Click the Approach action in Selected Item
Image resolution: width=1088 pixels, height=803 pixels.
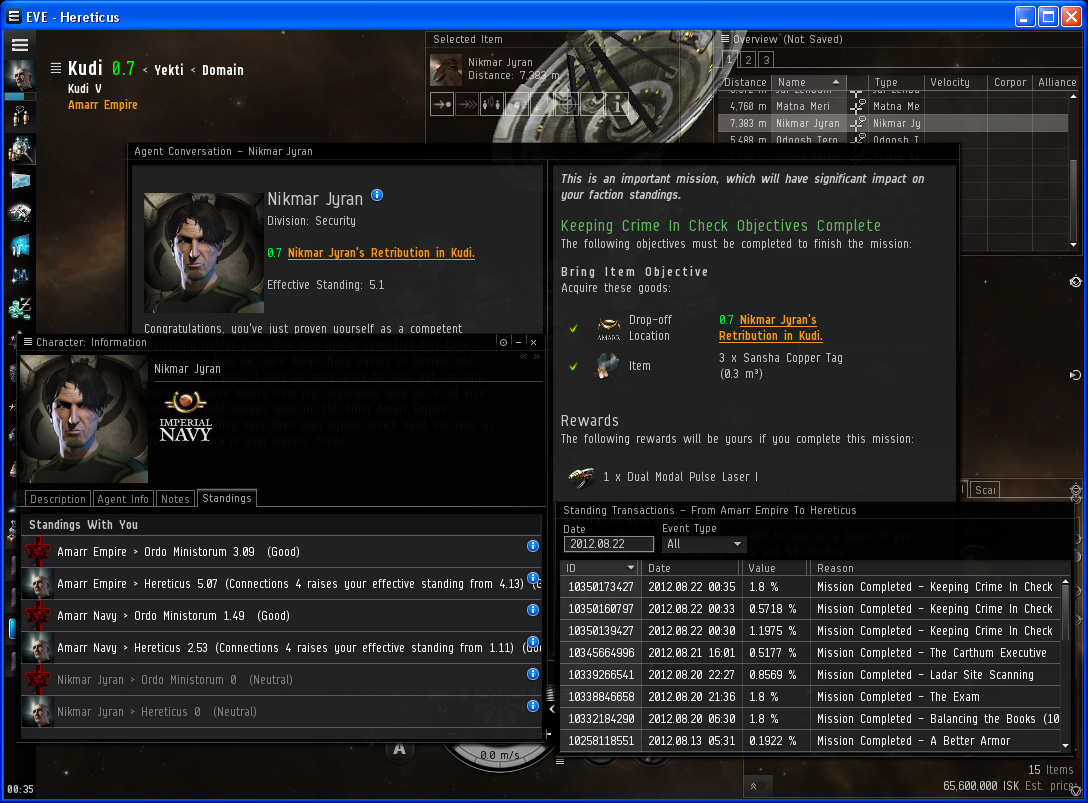[x=442, y=105]
